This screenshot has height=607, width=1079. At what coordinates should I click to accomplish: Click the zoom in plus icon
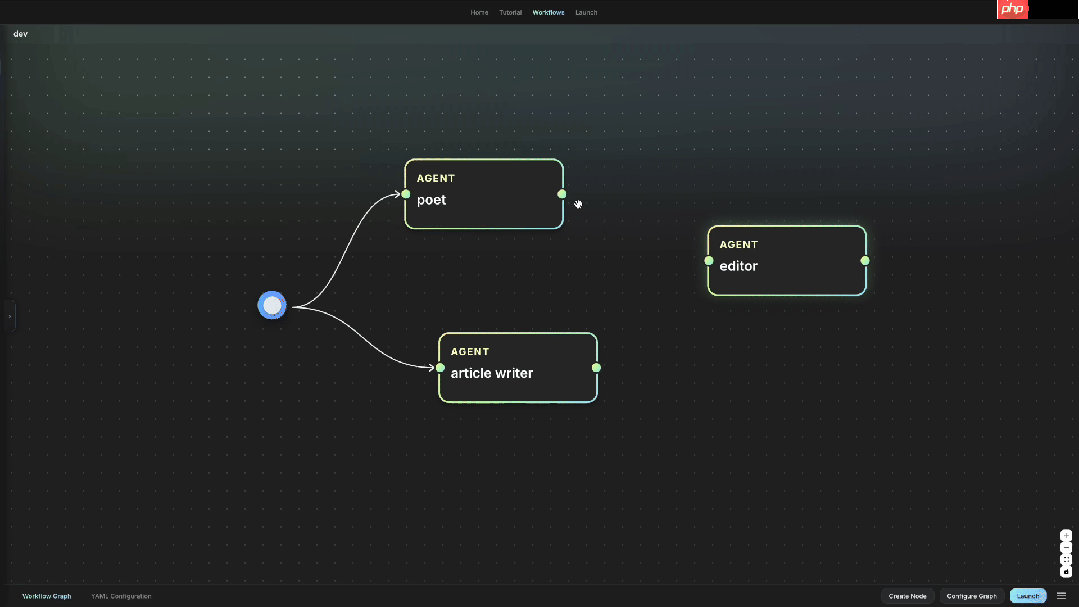(1066, 536)
